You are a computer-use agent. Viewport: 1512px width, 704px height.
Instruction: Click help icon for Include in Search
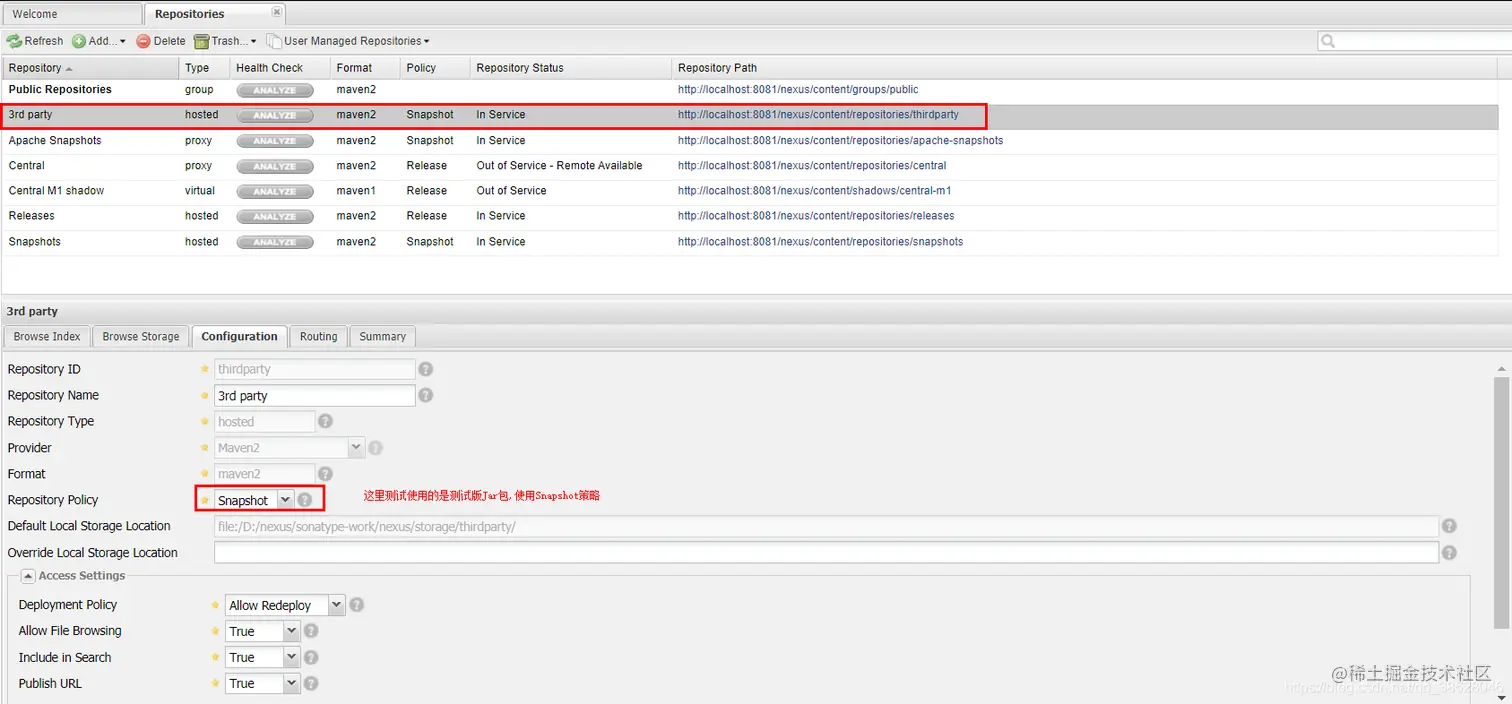pyautogui.click(x=311, y=657)
